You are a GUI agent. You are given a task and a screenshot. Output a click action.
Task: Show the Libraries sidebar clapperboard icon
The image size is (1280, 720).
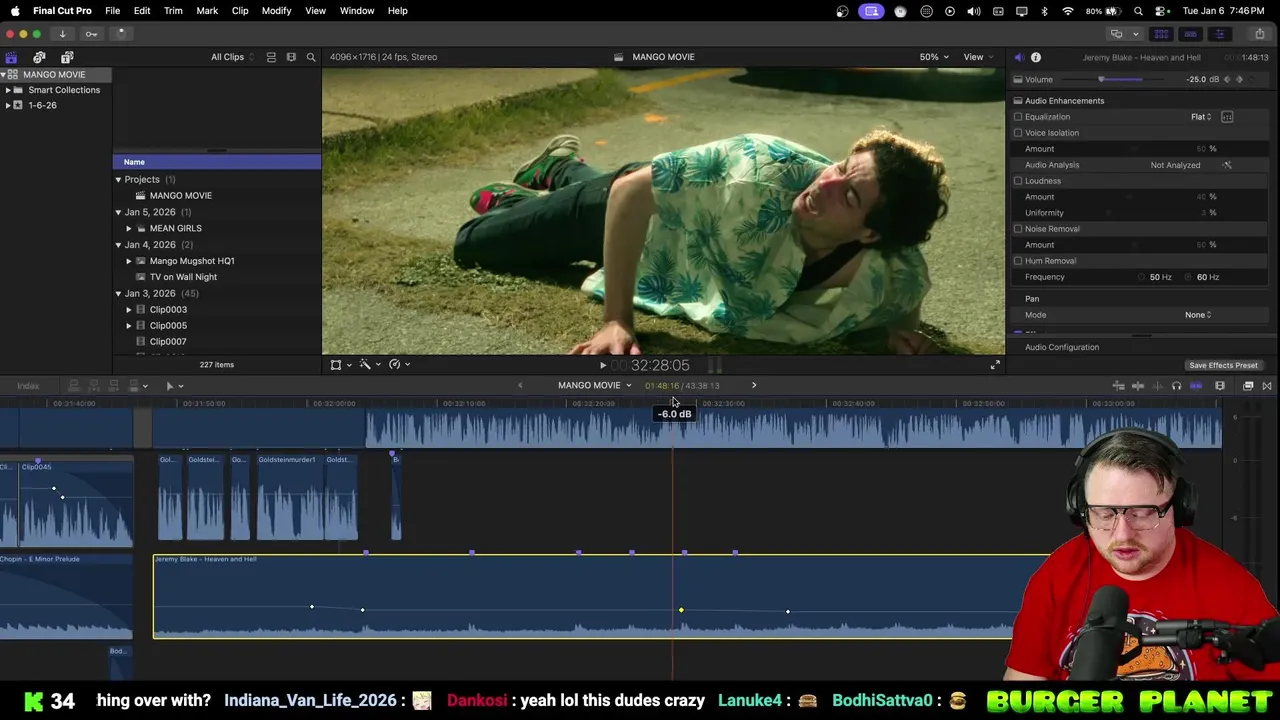11,57
